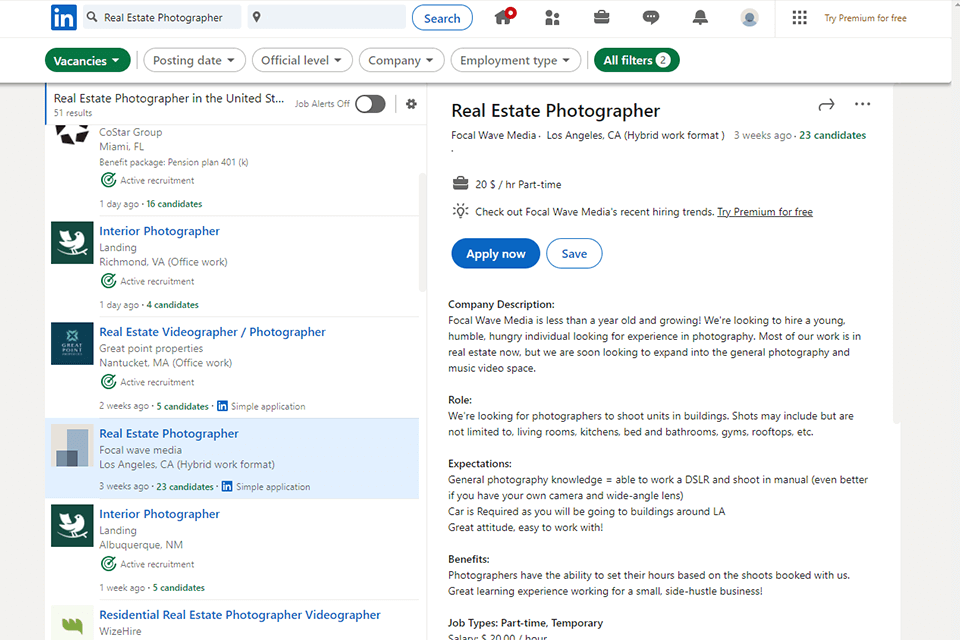The width and height of the screenshot is (960, 640).
Task: Click Focal Wave Media company name in header
Action: click(493, 135)
